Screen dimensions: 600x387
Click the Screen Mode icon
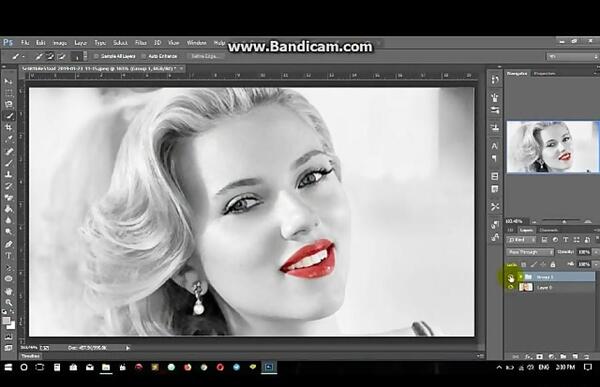point(8,348)
